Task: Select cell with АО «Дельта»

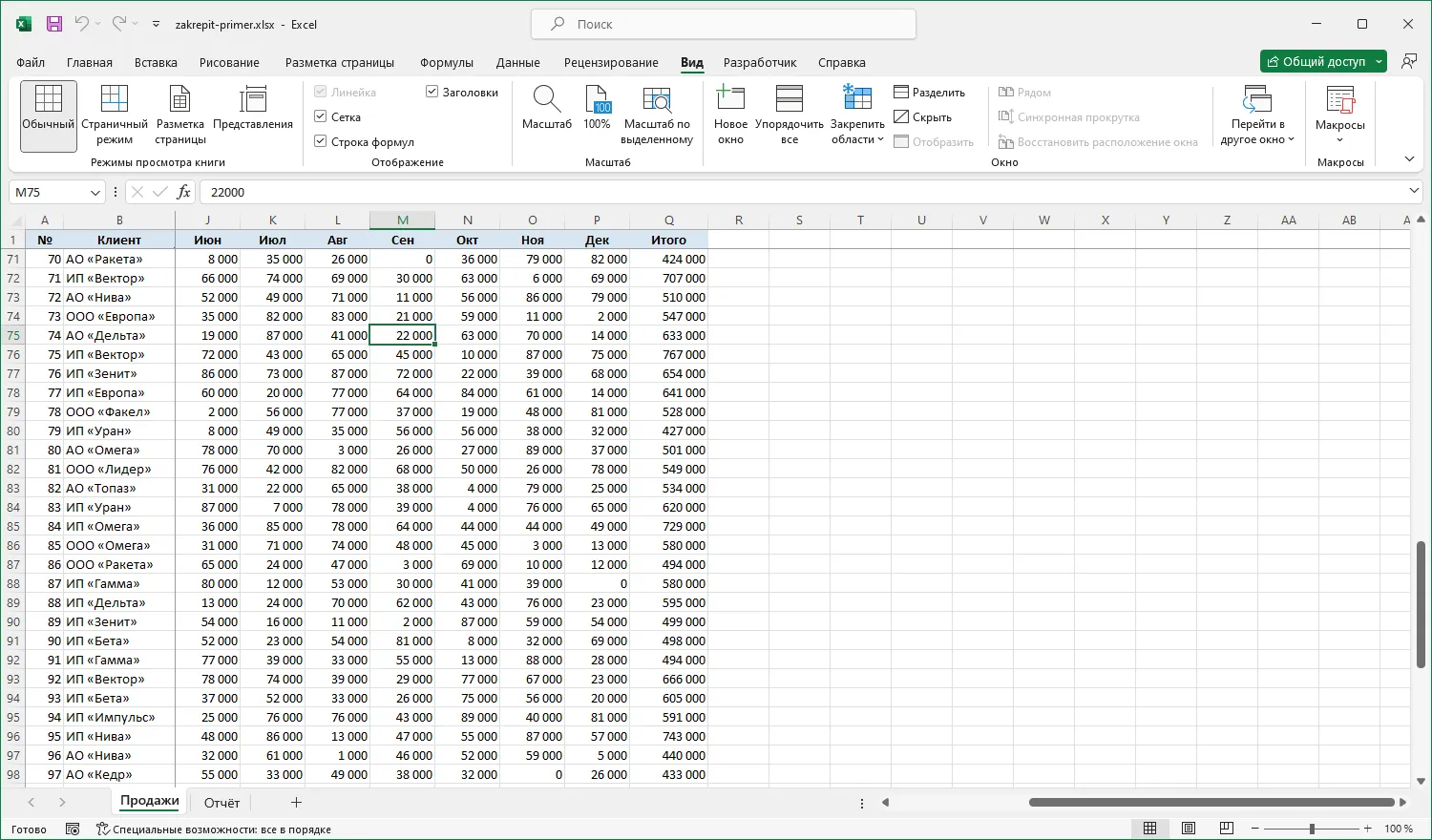Action: pyautogui.click(x=119, y=335)
